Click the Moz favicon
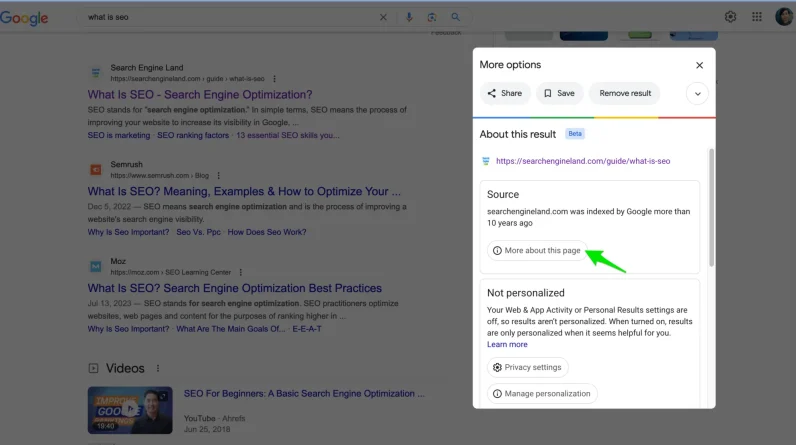 pos(95,266)
